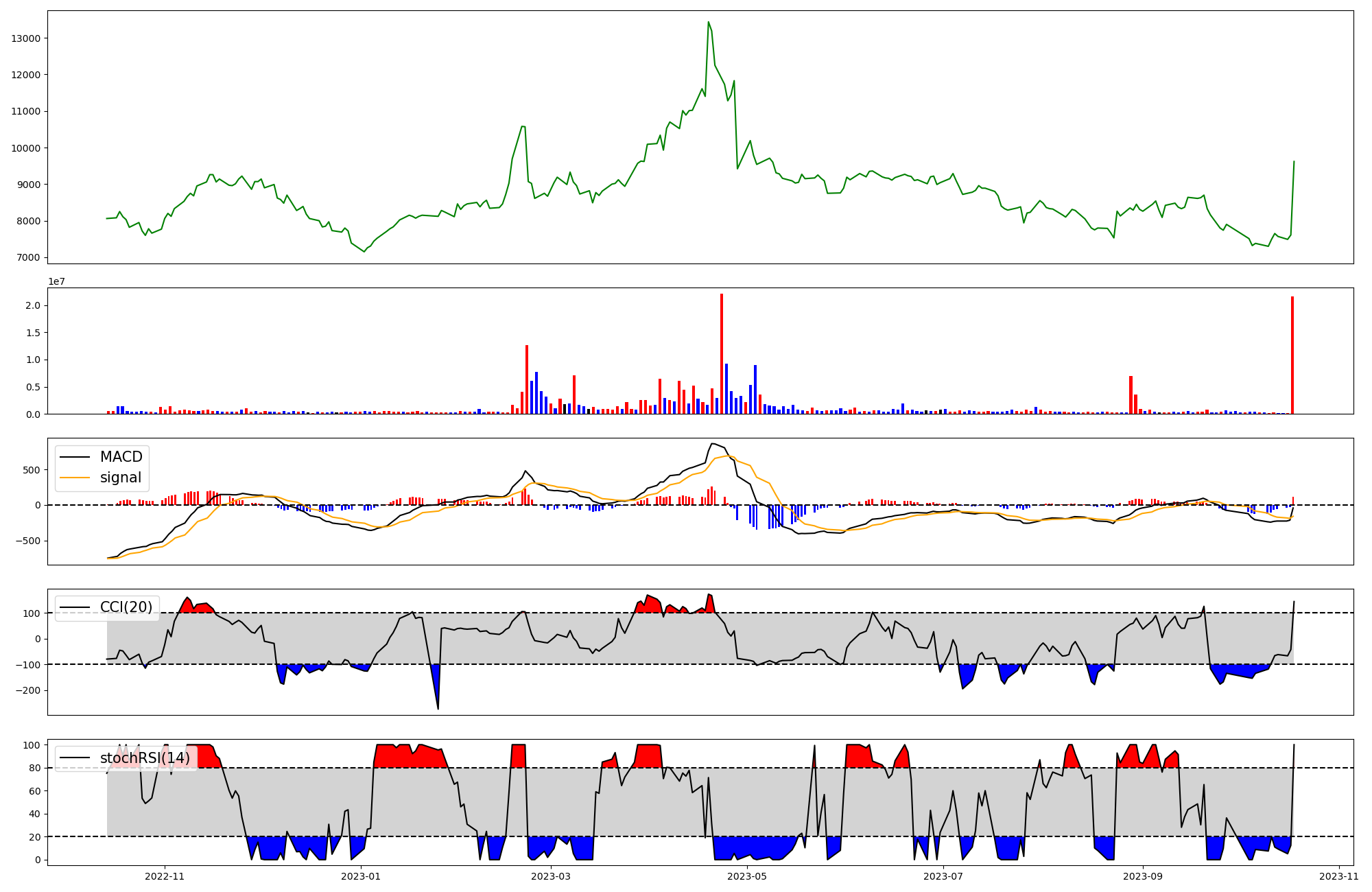Click the highest peak of the green price line
The image size is (1372, 892).
point(708,23)
